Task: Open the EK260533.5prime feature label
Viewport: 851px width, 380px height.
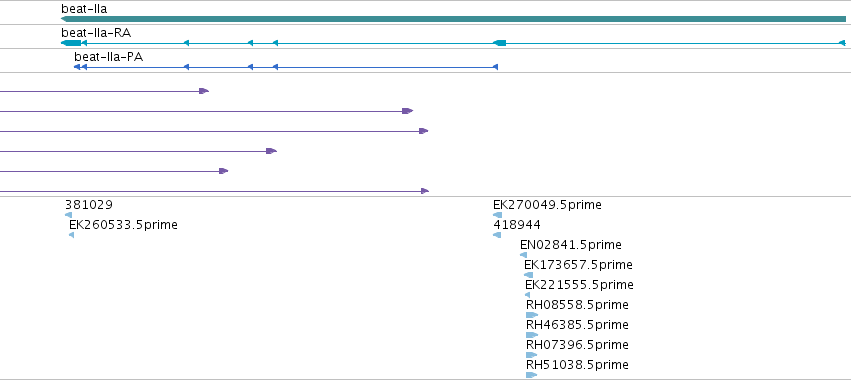Action: click(x=123, y=225)
